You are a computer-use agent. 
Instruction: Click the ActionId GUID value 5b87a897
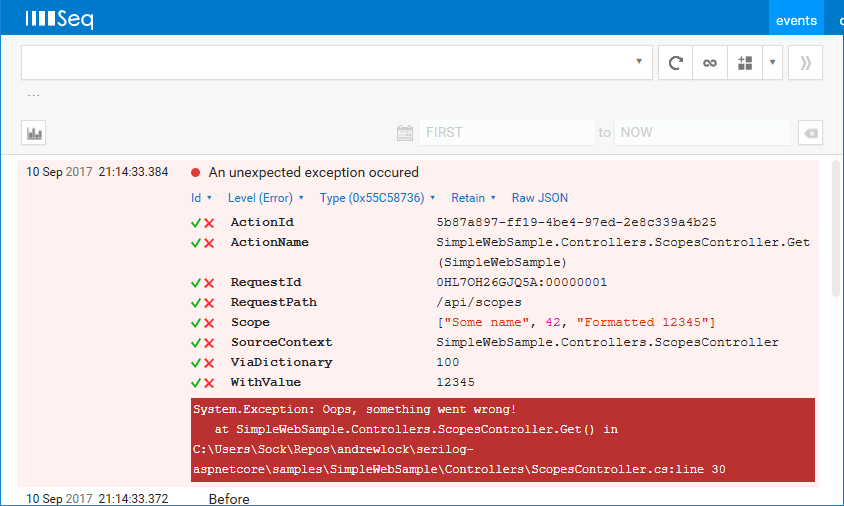[576, 222]
